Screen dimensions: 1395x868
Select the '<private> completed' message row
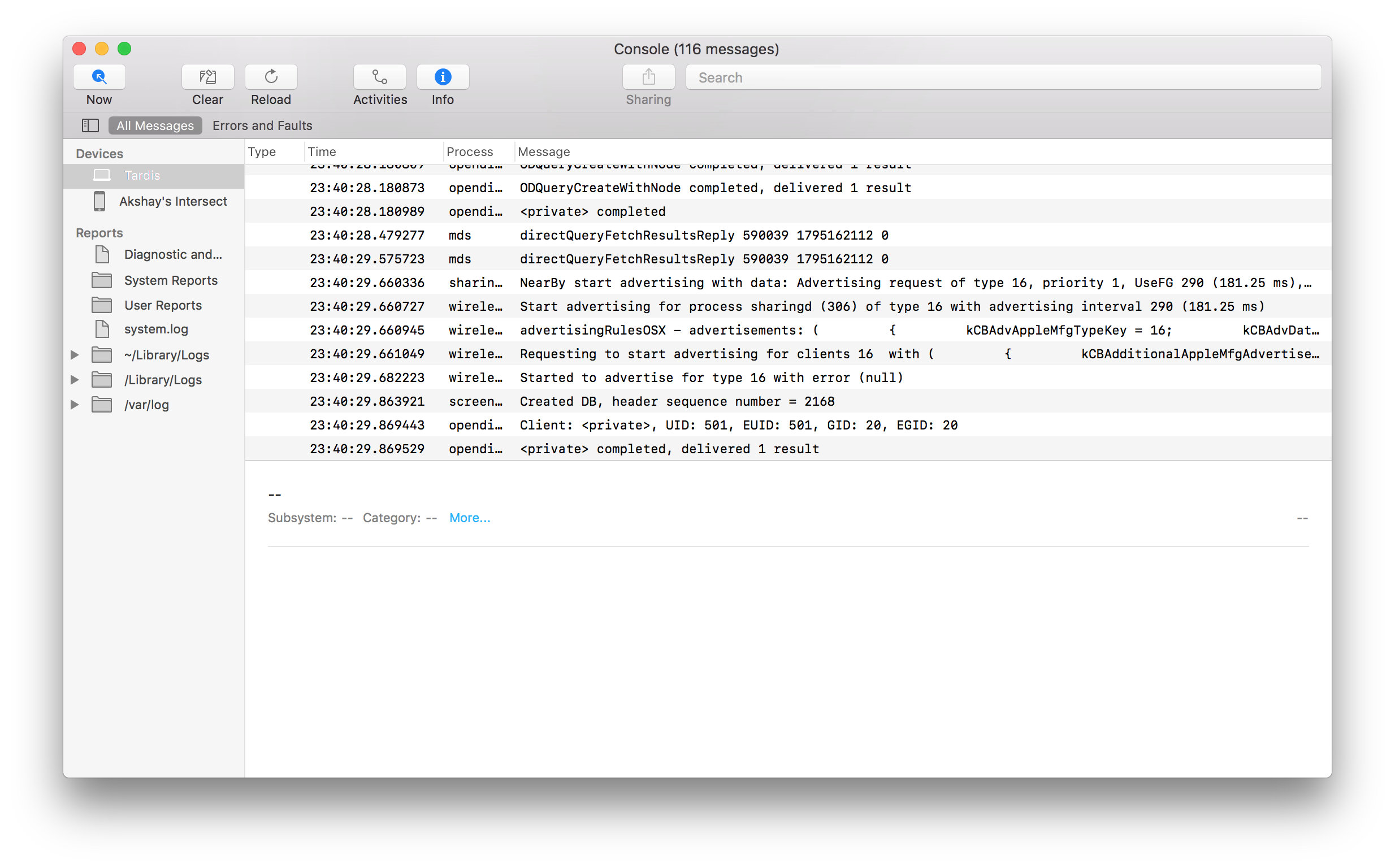click(x=787, y=212)
